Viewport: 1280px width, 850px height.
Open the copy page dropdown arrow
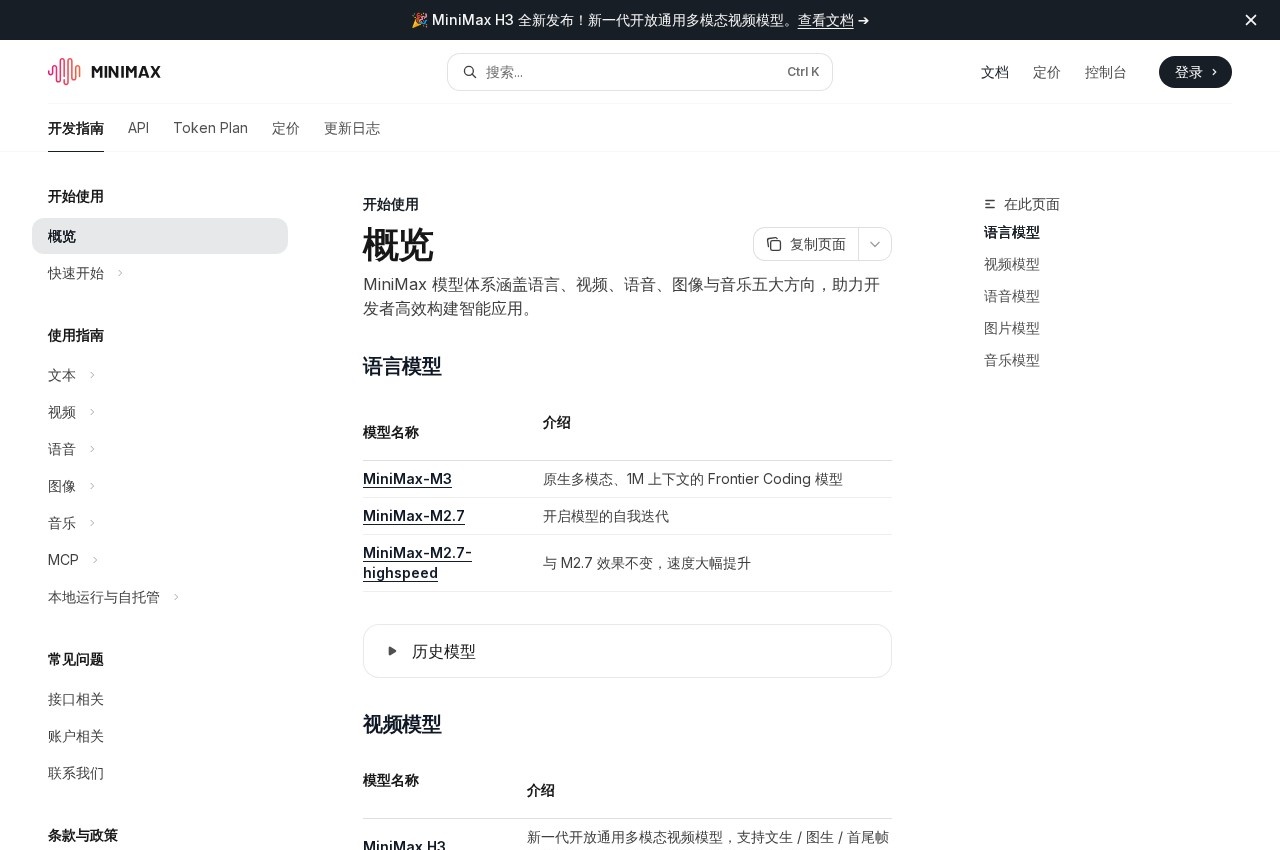875,244
